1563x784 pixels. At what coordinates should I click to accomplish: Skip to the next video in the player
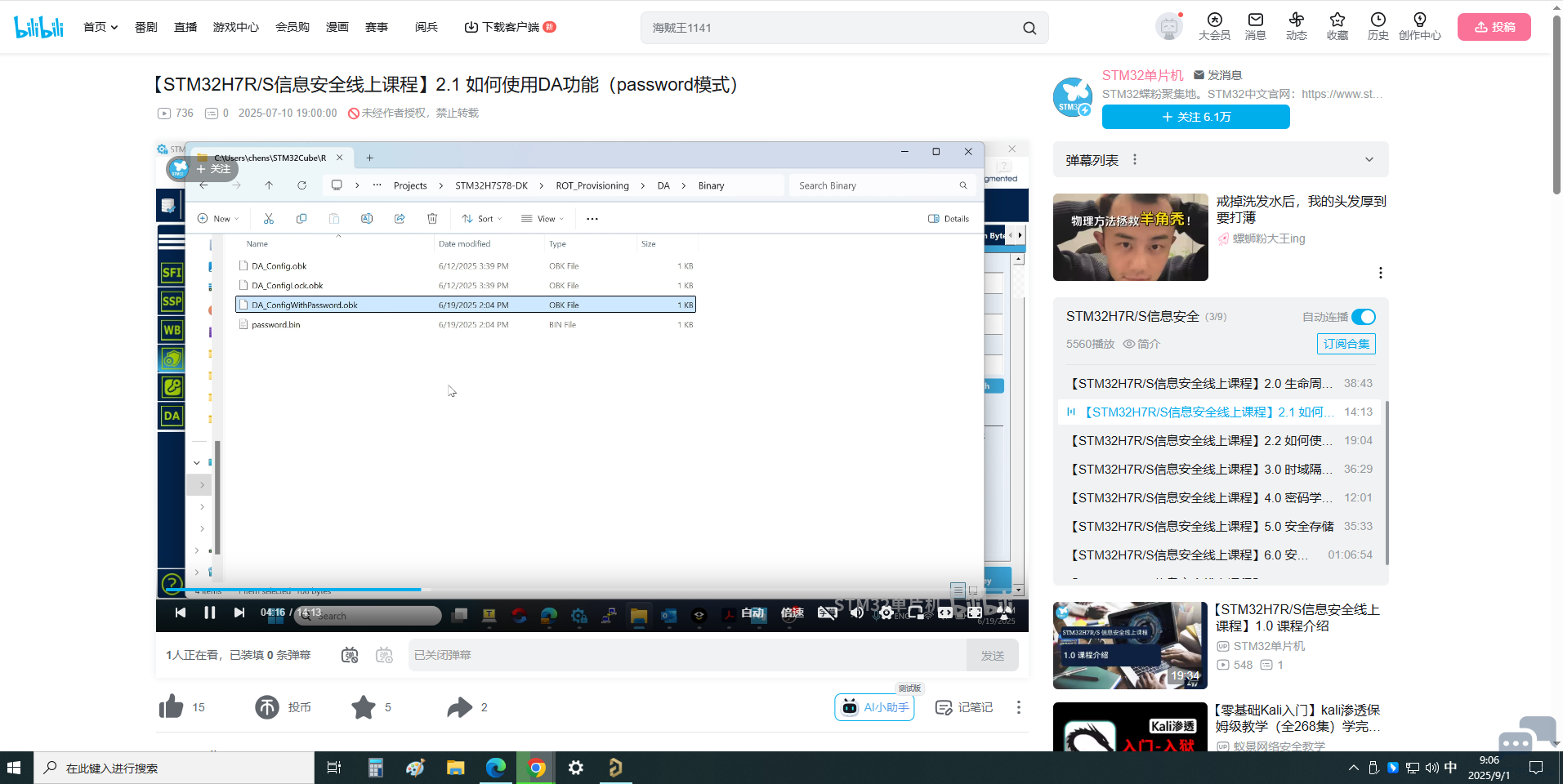(x=239, y=612)
